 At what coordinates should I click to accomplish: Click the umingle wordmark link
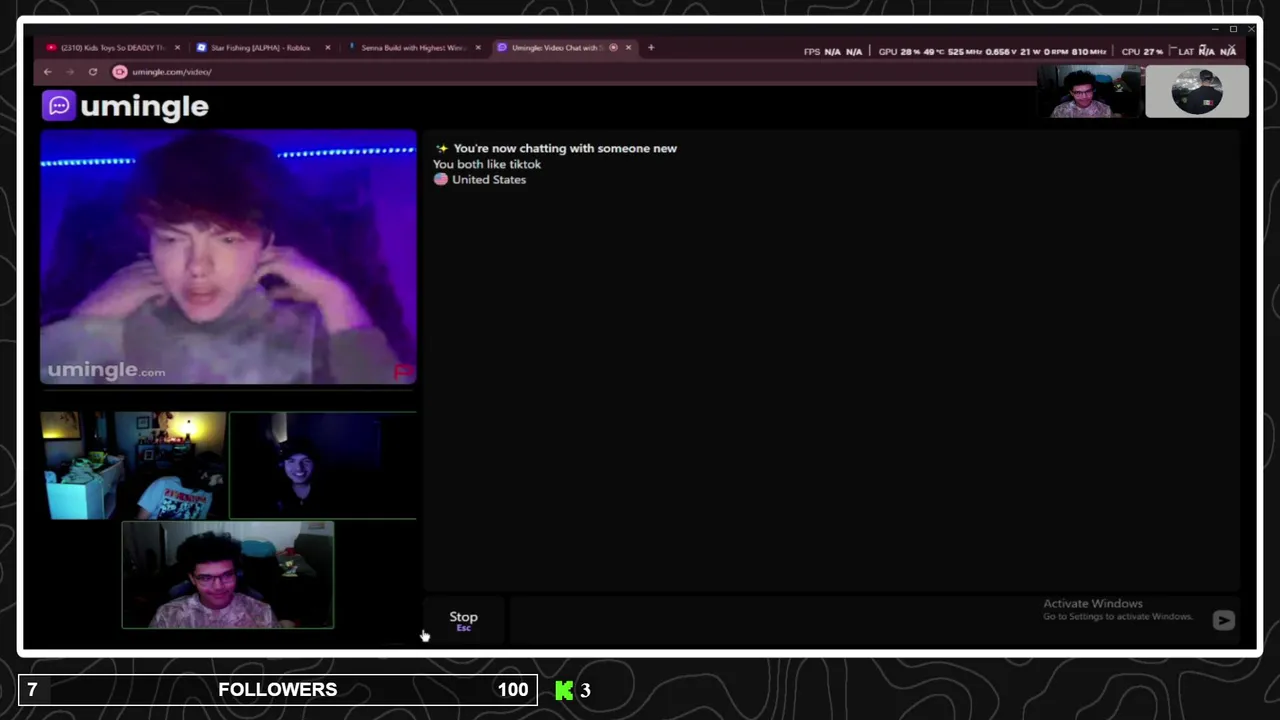click(144, 106)
